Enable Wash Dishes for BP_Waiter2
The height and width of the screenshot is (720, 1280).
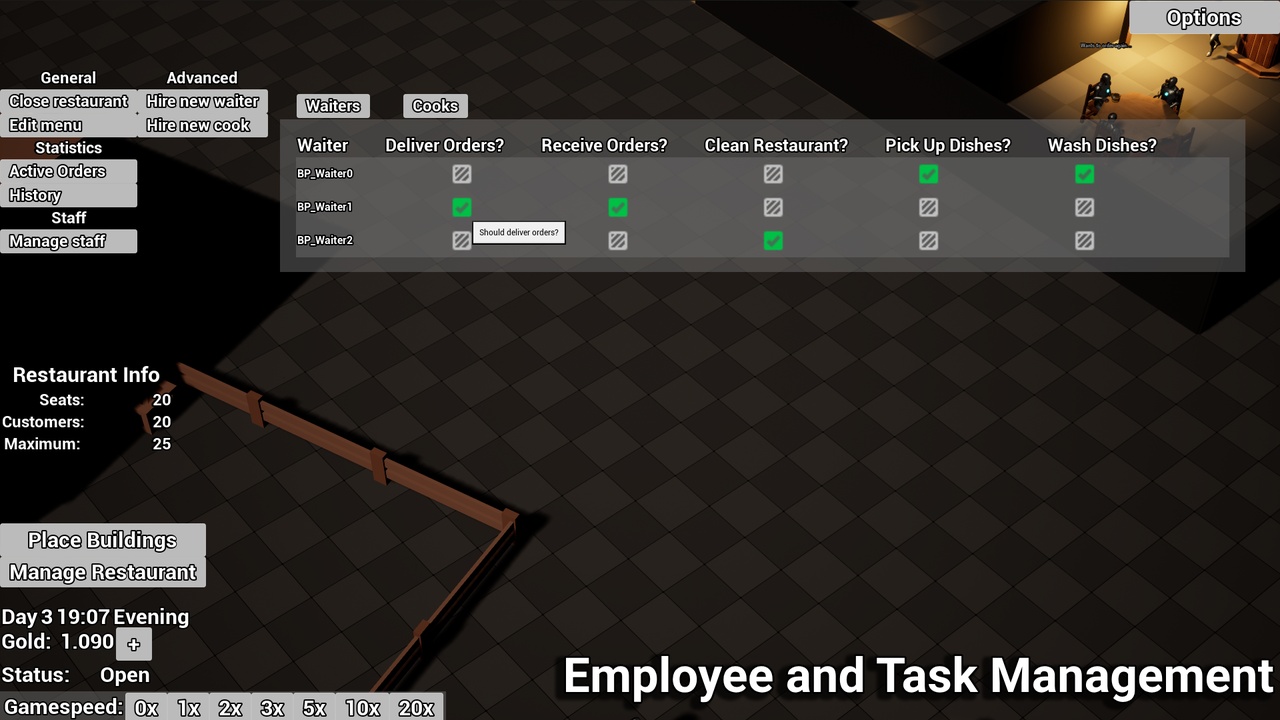tap(1084, 240)
